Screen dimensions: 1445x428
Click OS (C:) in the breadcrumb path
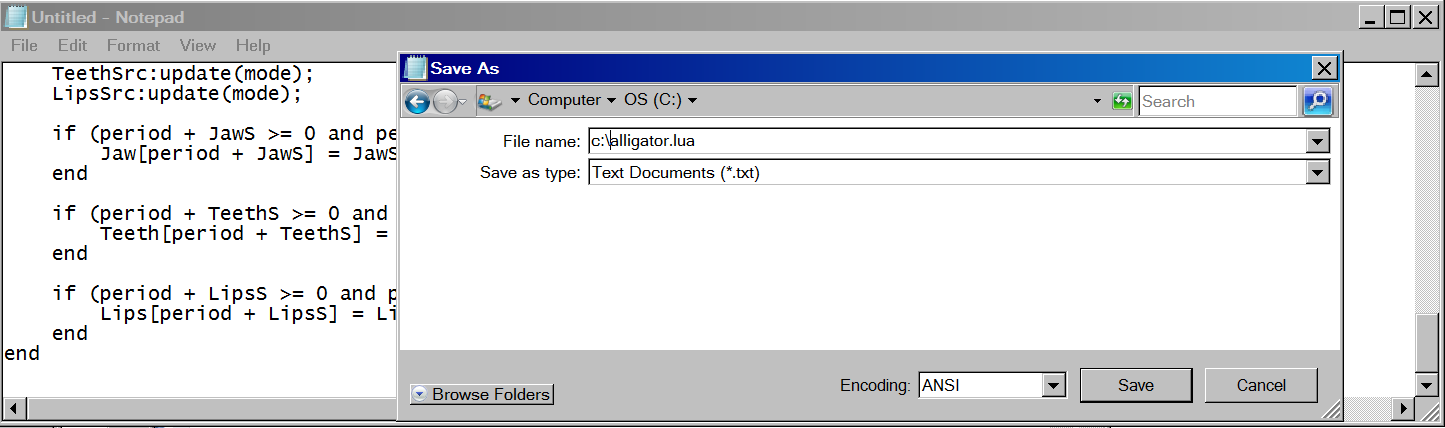tap(653, 101)
